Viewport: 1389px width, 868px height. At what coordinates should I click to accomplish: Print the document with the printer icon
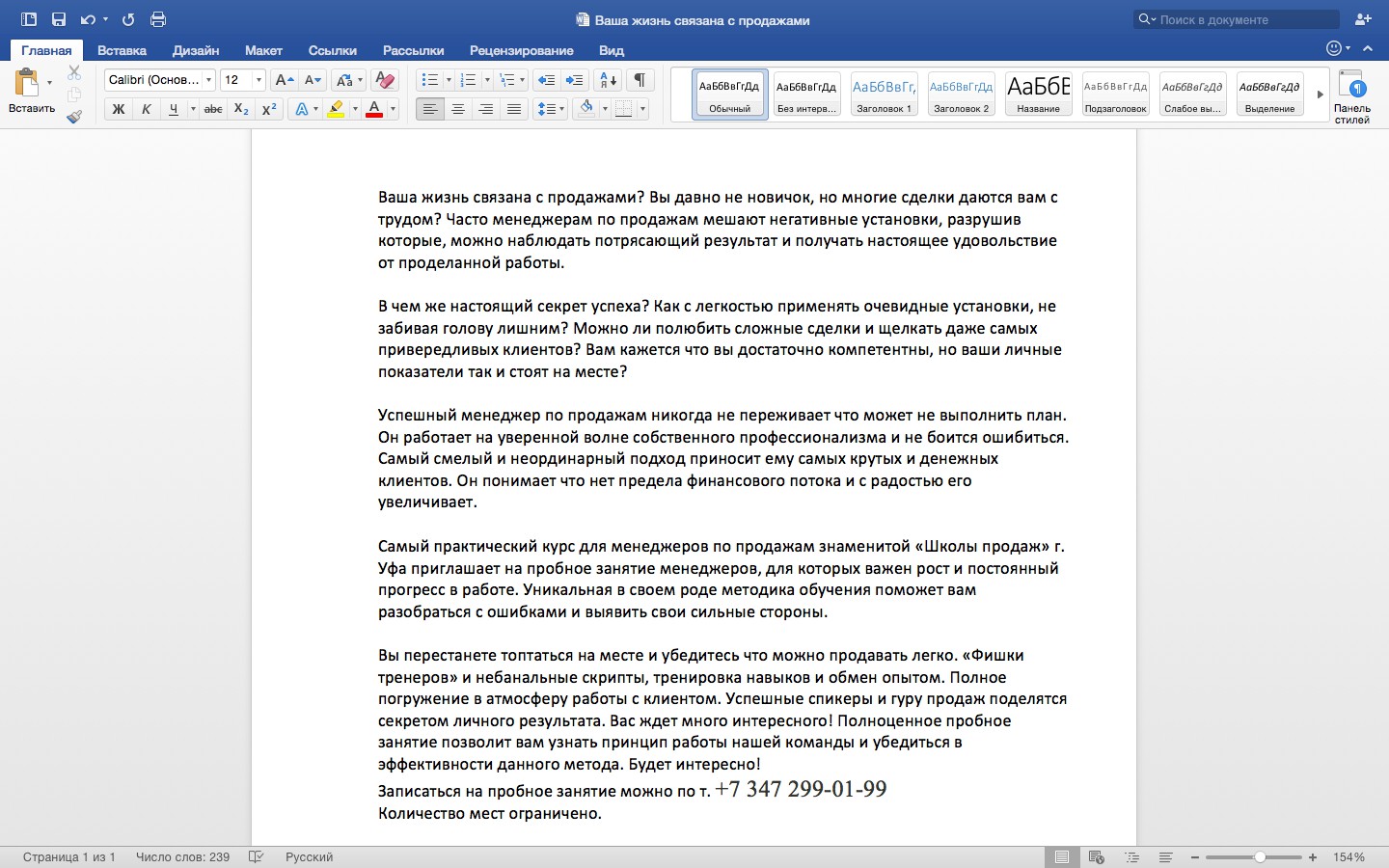coord(158,19)
